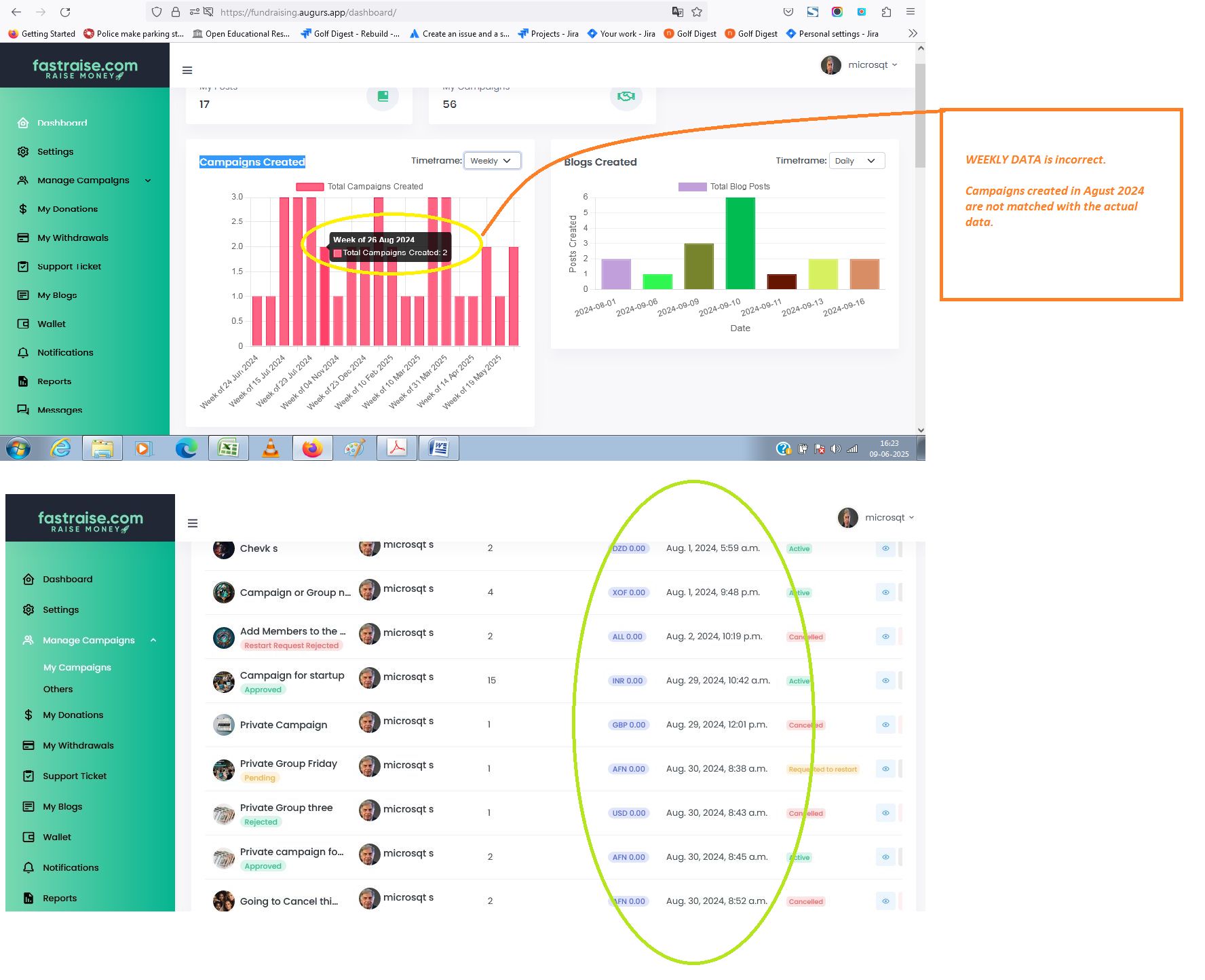The width and height of the screenshot is (1205, 980).
Task: Click the browser back arrow
Action: [x=16, y=12]
